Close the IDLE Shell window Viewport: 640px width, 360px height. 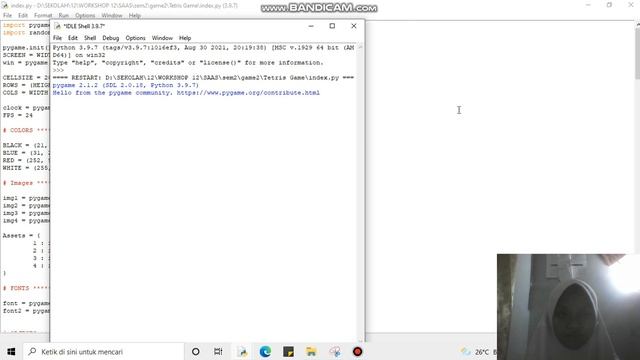[354, 26]
